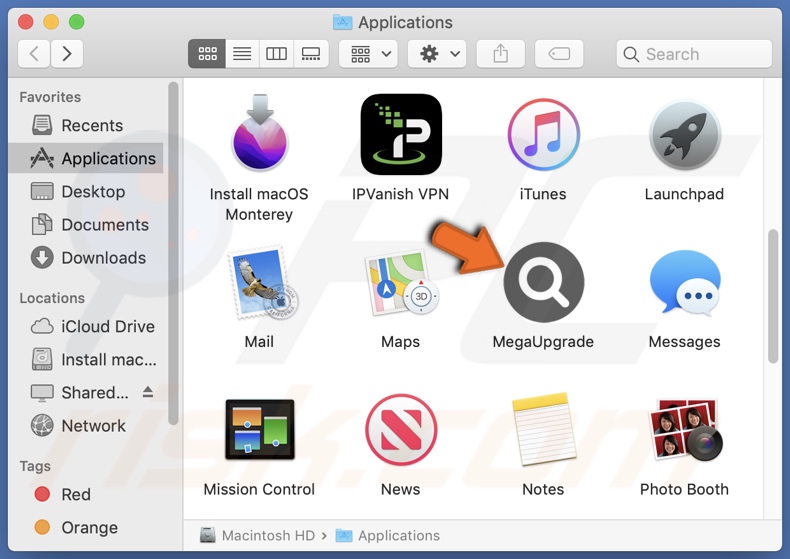Filter by the Red tag
The height and width of the screenshot is (559, 790).
(86, 494)
